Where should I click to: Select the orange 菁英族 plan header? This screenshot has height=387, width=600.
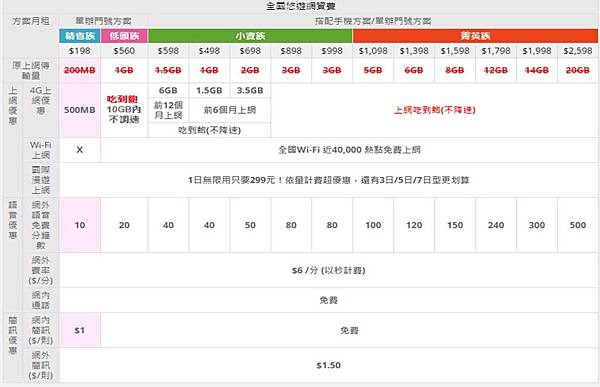pyautogui.click(x=475, y=36)
